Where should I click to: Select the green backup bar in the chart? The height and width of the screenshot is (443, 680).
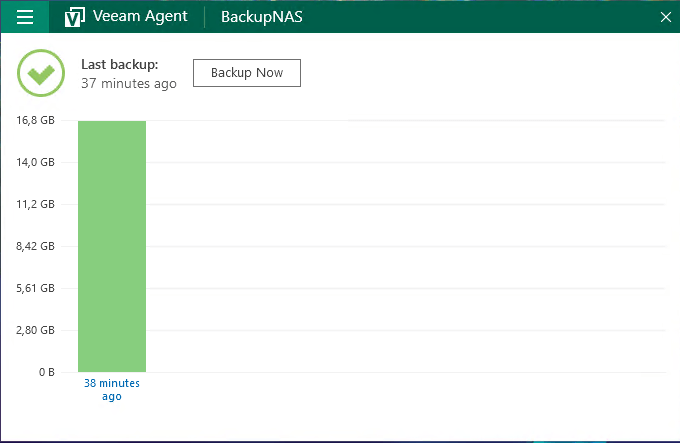tap(112, 246)
